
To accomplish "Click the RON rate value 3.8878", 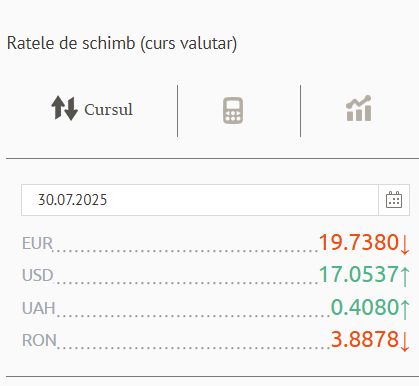I will [x=365, y=340].
